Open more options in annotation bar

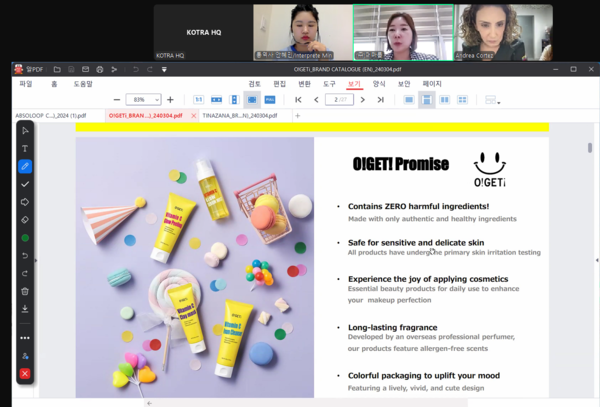25,338
